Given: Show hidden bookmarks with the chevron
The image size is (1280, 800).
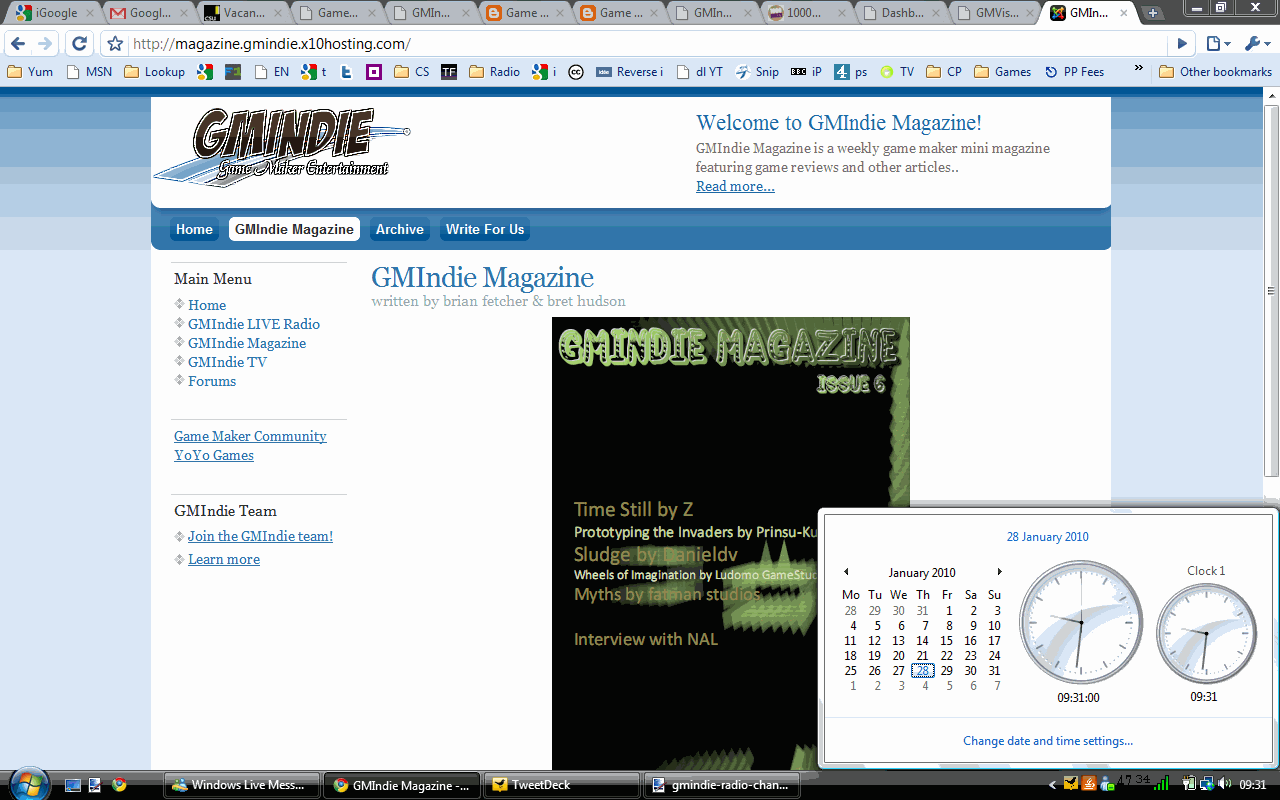Looking at the screenshot, I should tap(1139, 70).
